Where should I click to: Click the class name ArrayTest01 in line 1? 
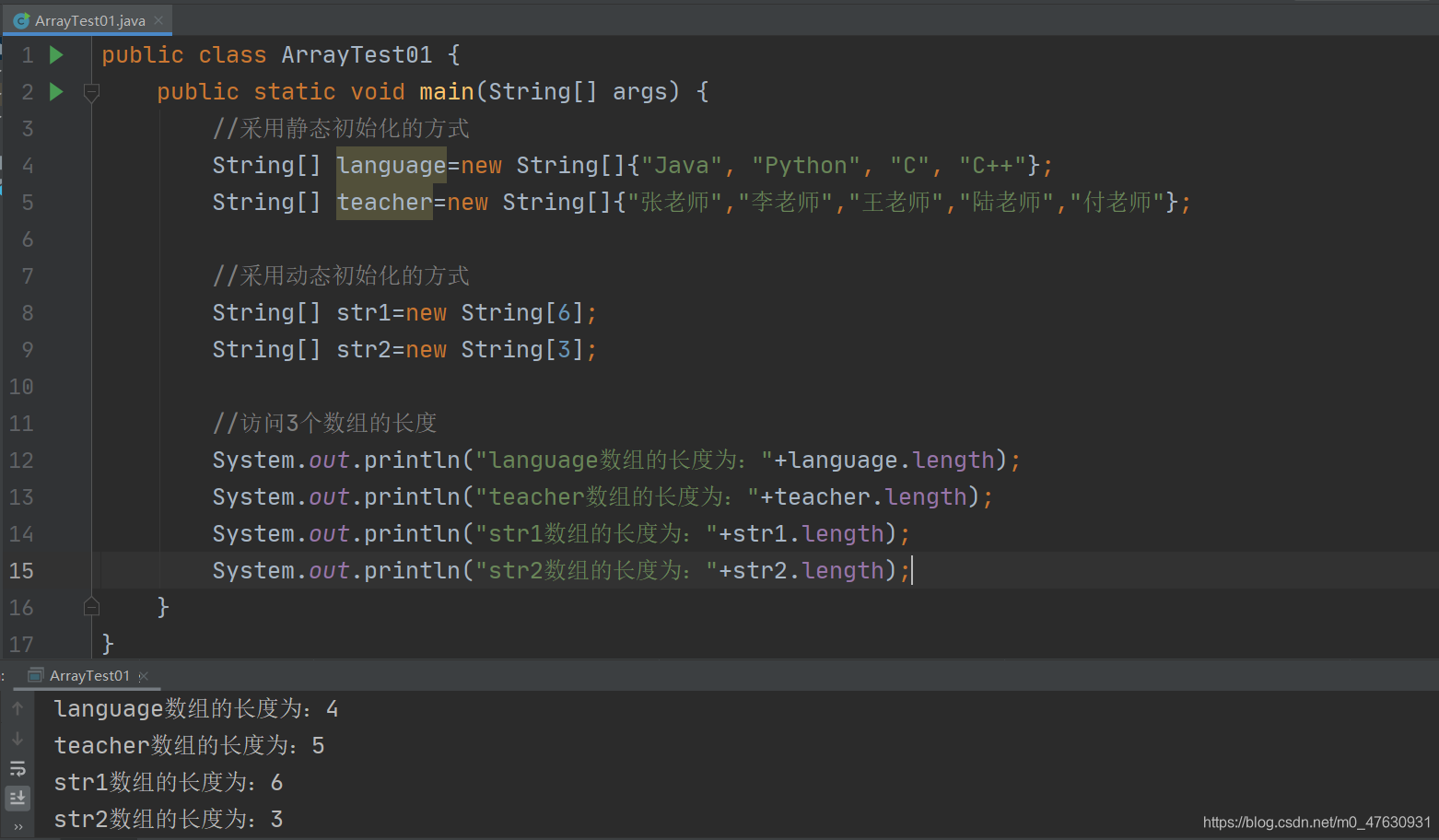pyautogui.click(x=357, y=55)
